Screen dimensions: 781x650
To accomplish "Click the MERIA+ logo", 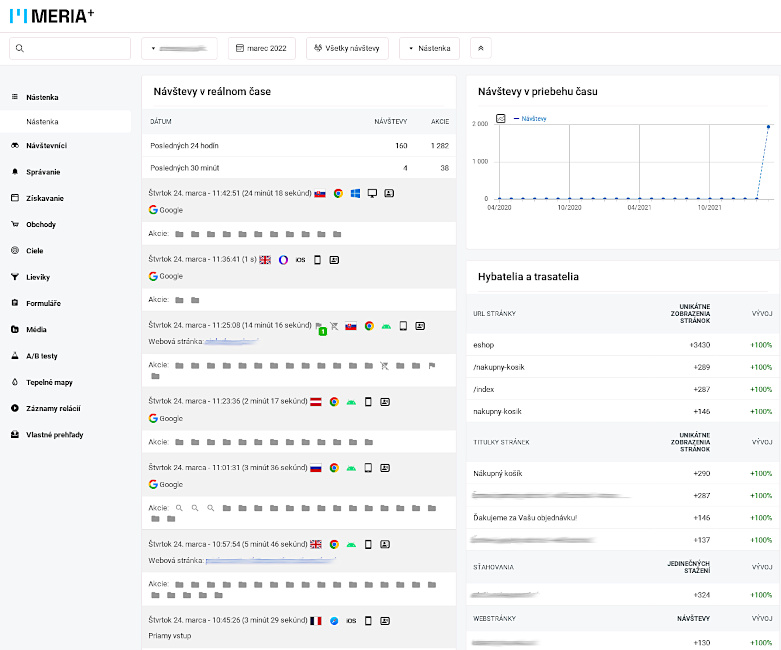I will point(52,15).
